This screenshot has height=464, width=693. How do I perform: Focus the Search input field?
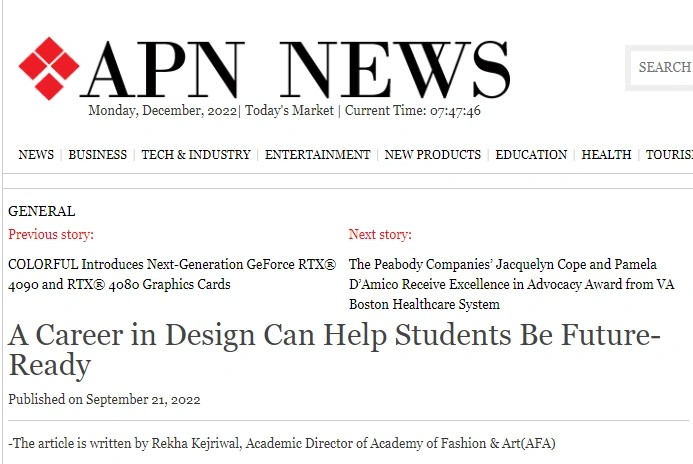coord(663,67)
